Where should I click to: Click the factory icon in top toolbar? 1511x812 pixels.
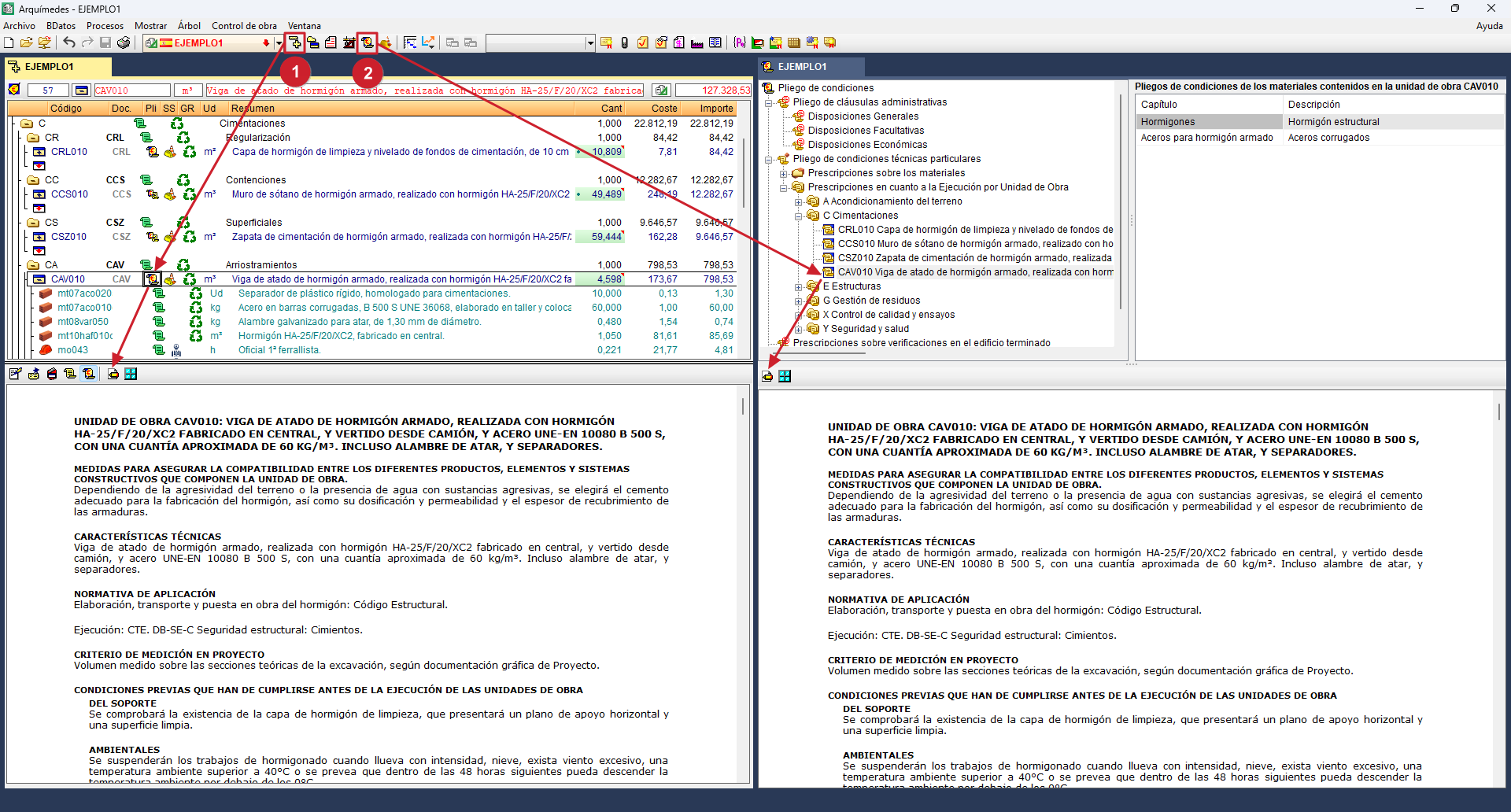pyautogui.click(x=697, y=42)
